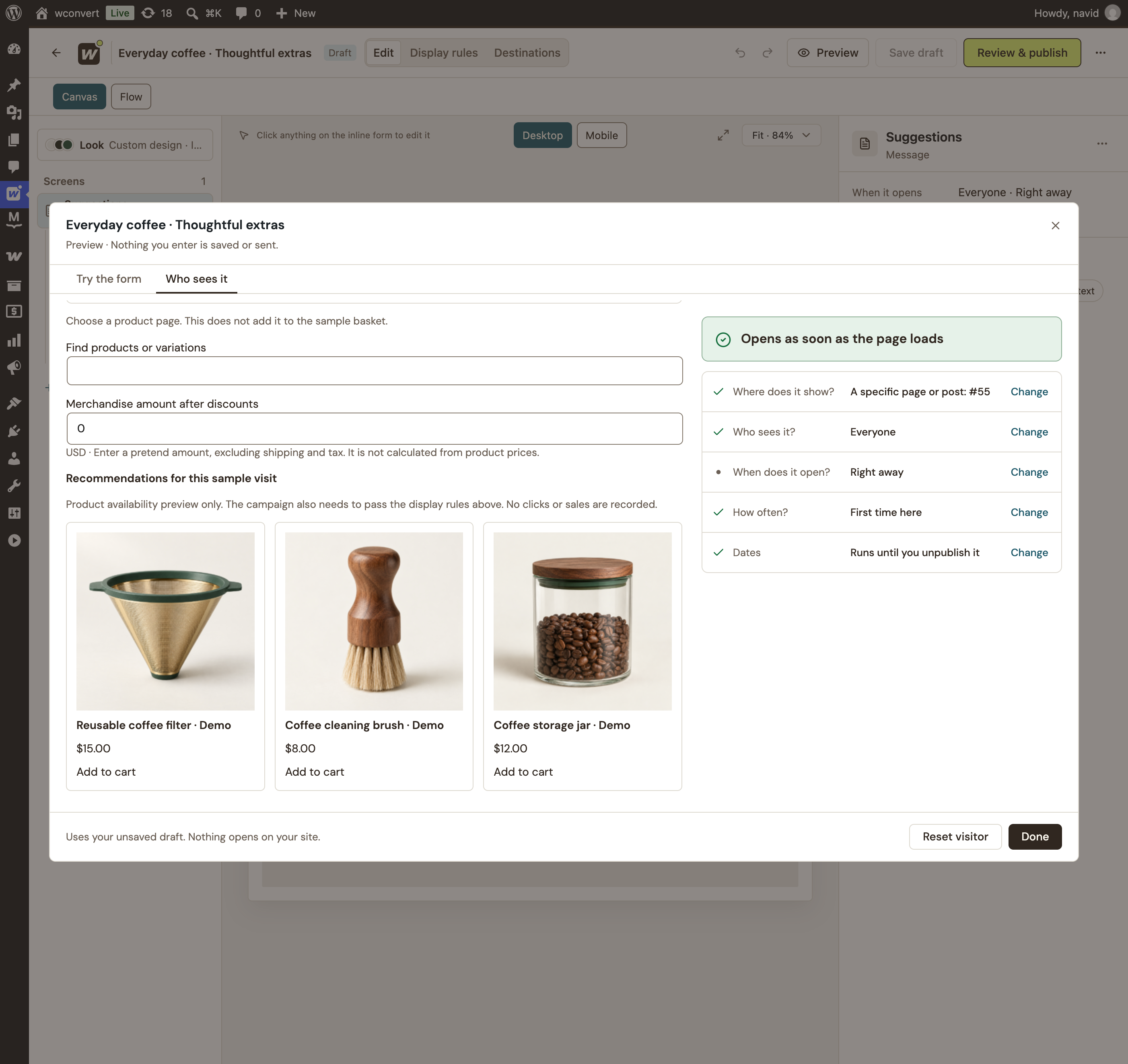This screenshot has width=1128, height=1064.
Task: Click the updates icon showing 18
Action: 156,13
